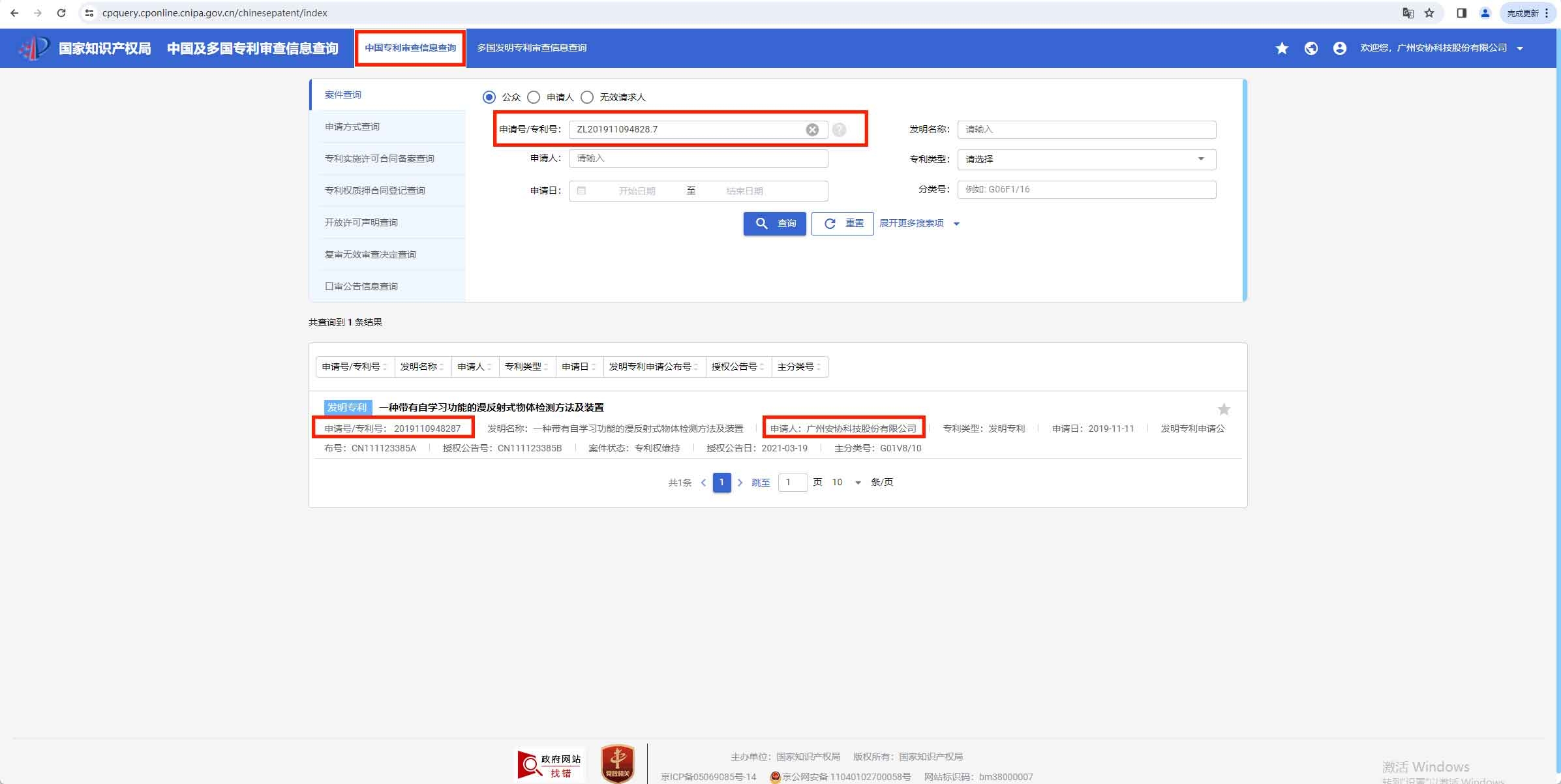
Task: Click the user account avatar icon
Action: [x=1340, y=48]
